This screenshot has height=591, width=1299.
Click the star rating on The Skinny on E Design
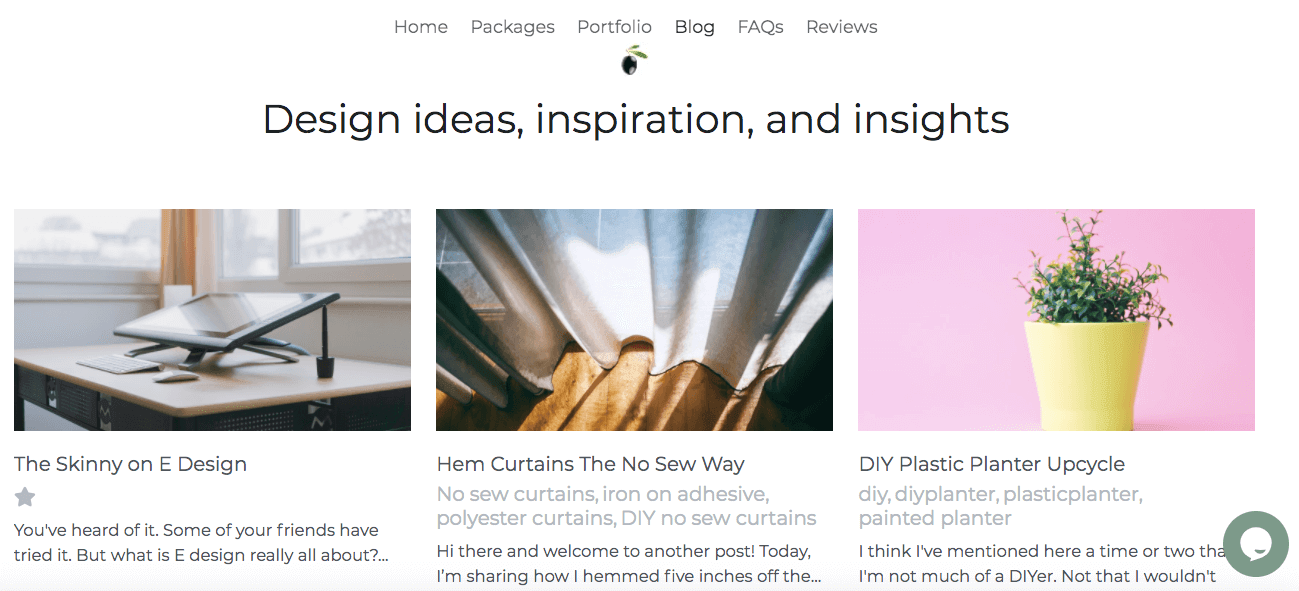click(x=24, y=497)
